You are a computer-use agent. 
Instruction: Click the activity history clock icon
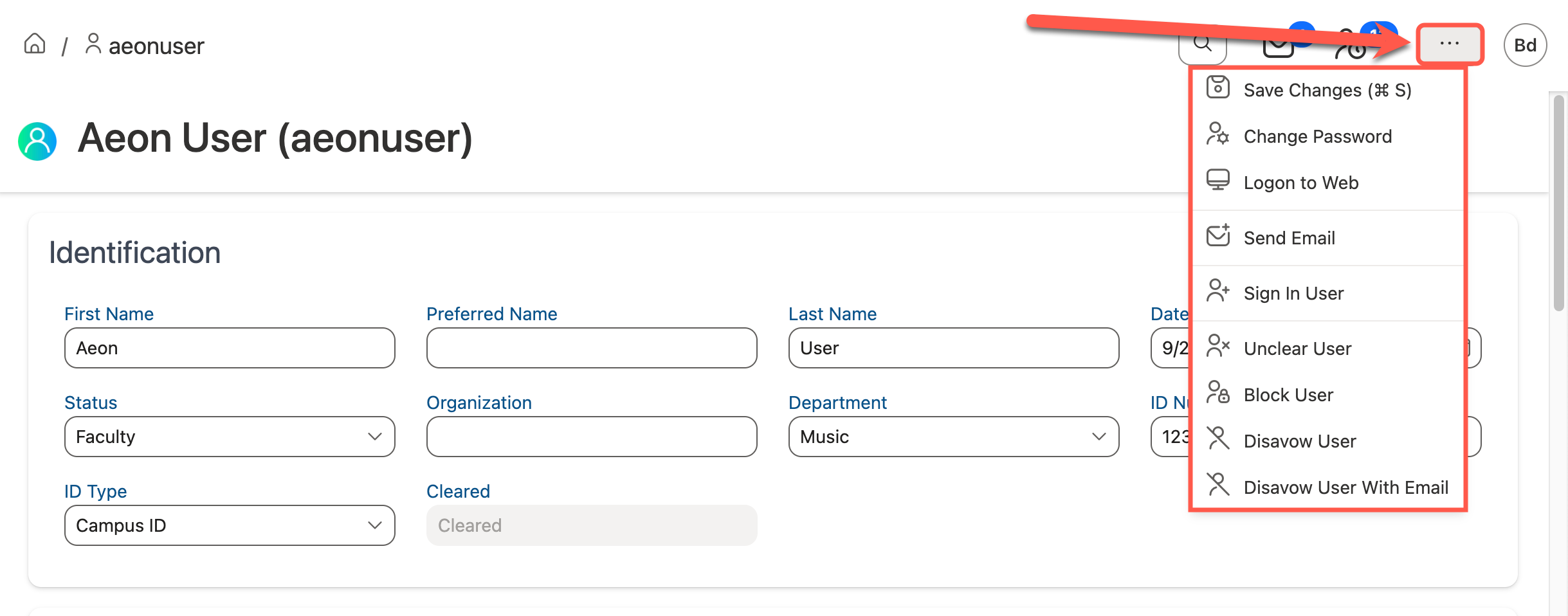click(1351, 48)
